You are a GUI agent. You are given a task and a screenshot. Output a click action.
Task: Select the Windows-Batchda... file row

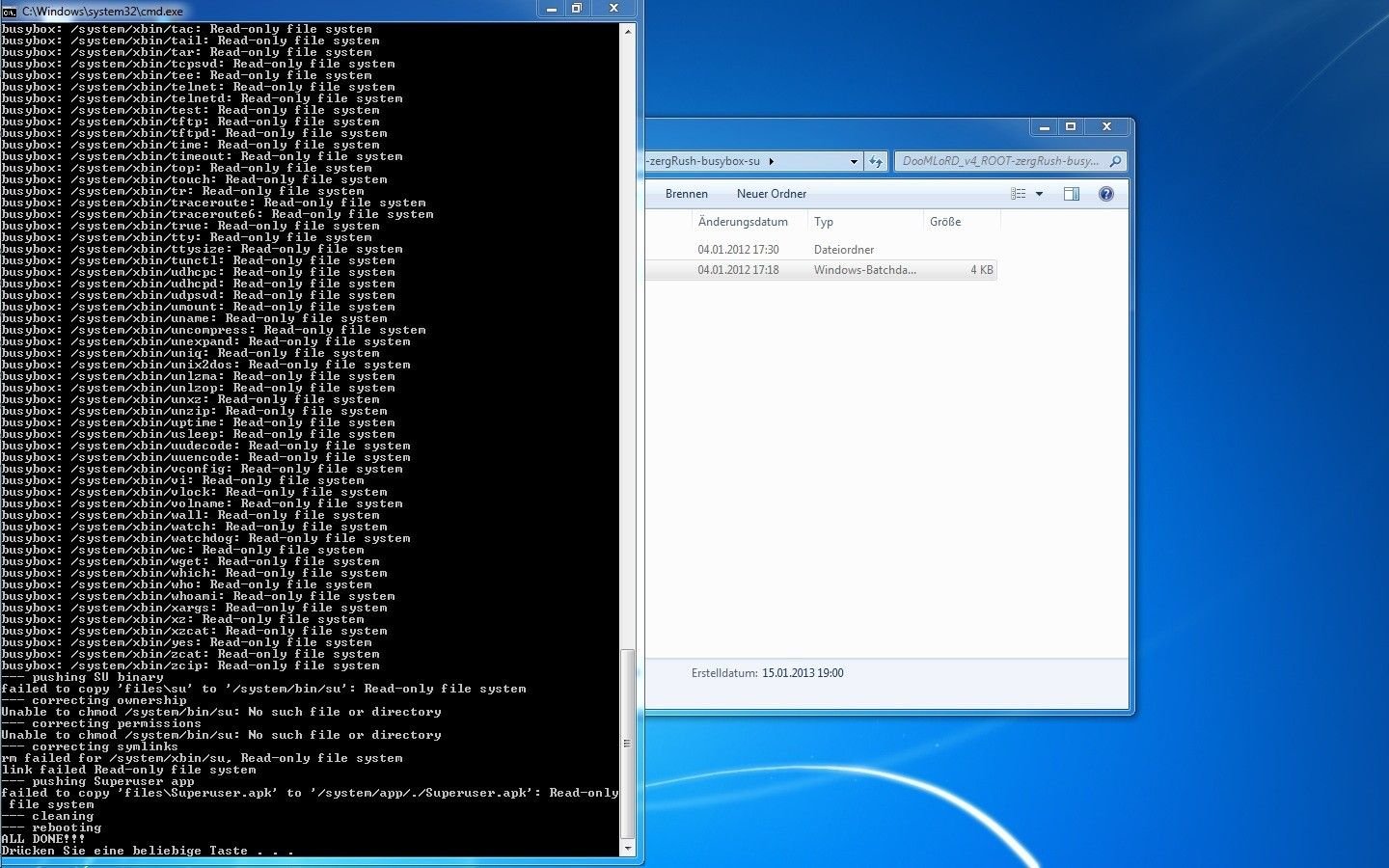pyautogui.click(x=821, y=270)
